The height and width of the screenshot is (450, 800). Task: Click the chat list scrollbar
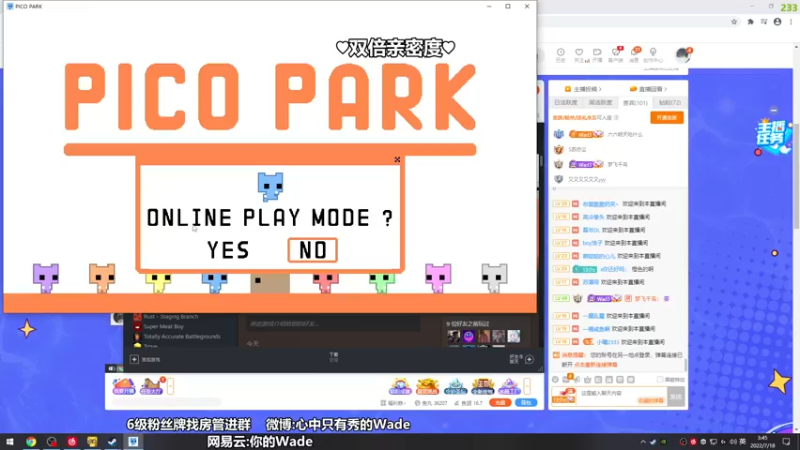[x=685, y=364]
